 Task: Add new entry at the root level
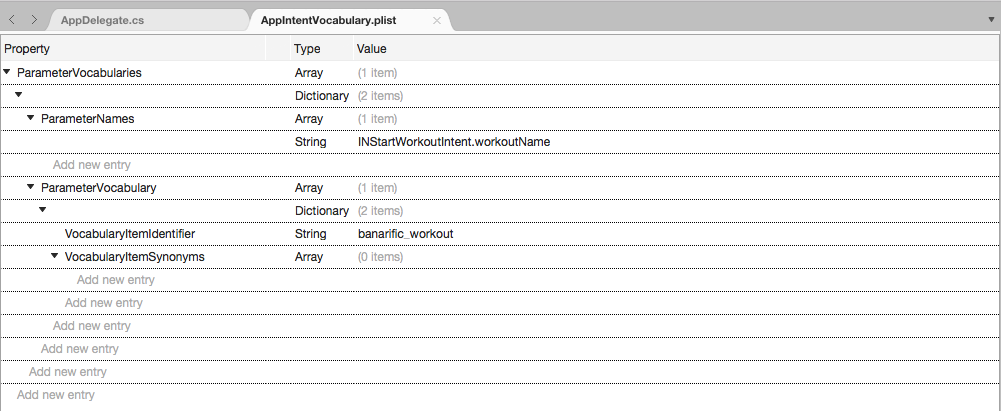pos(56,394)
